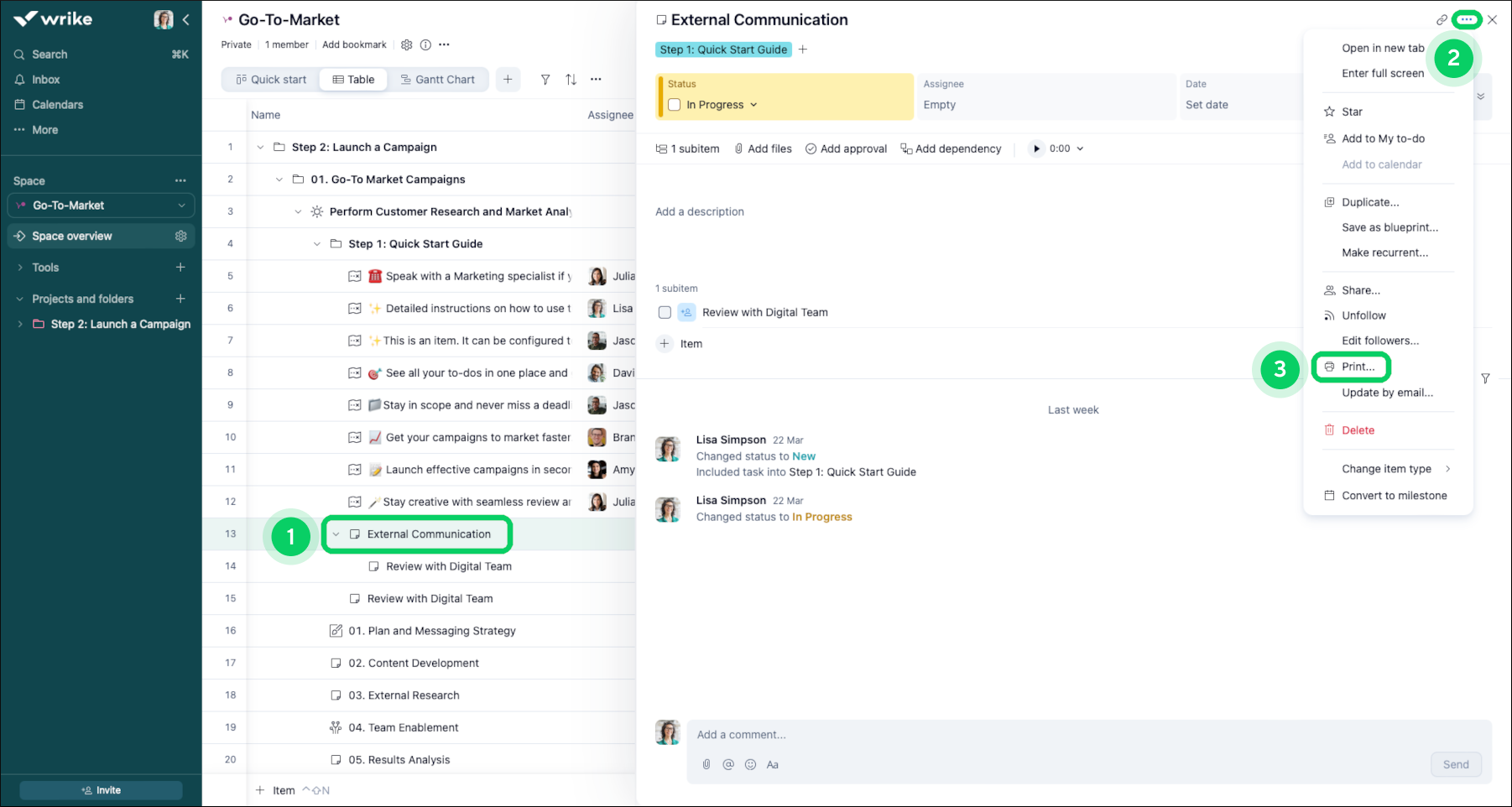Open the In Progress status dropdown
The width and height of the screenshot is (1512, 807).
[x=722, y=105]
